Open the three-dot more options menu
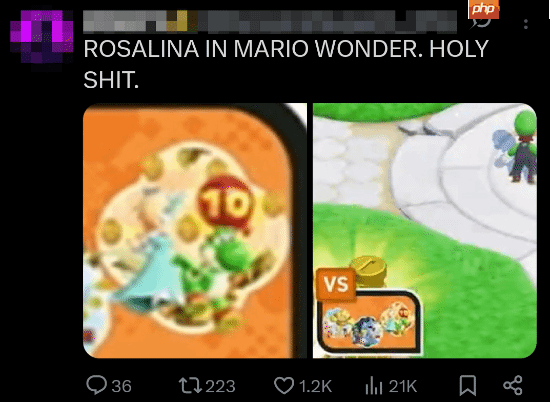Screen dimensions: 550x402 point(525,24)
